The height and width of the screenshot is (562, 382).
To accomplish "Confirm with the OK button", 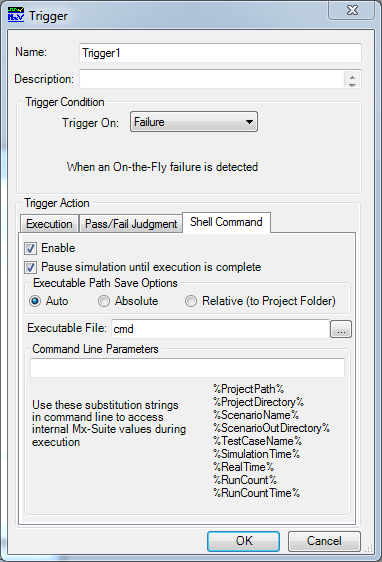I will pos(244,541).
